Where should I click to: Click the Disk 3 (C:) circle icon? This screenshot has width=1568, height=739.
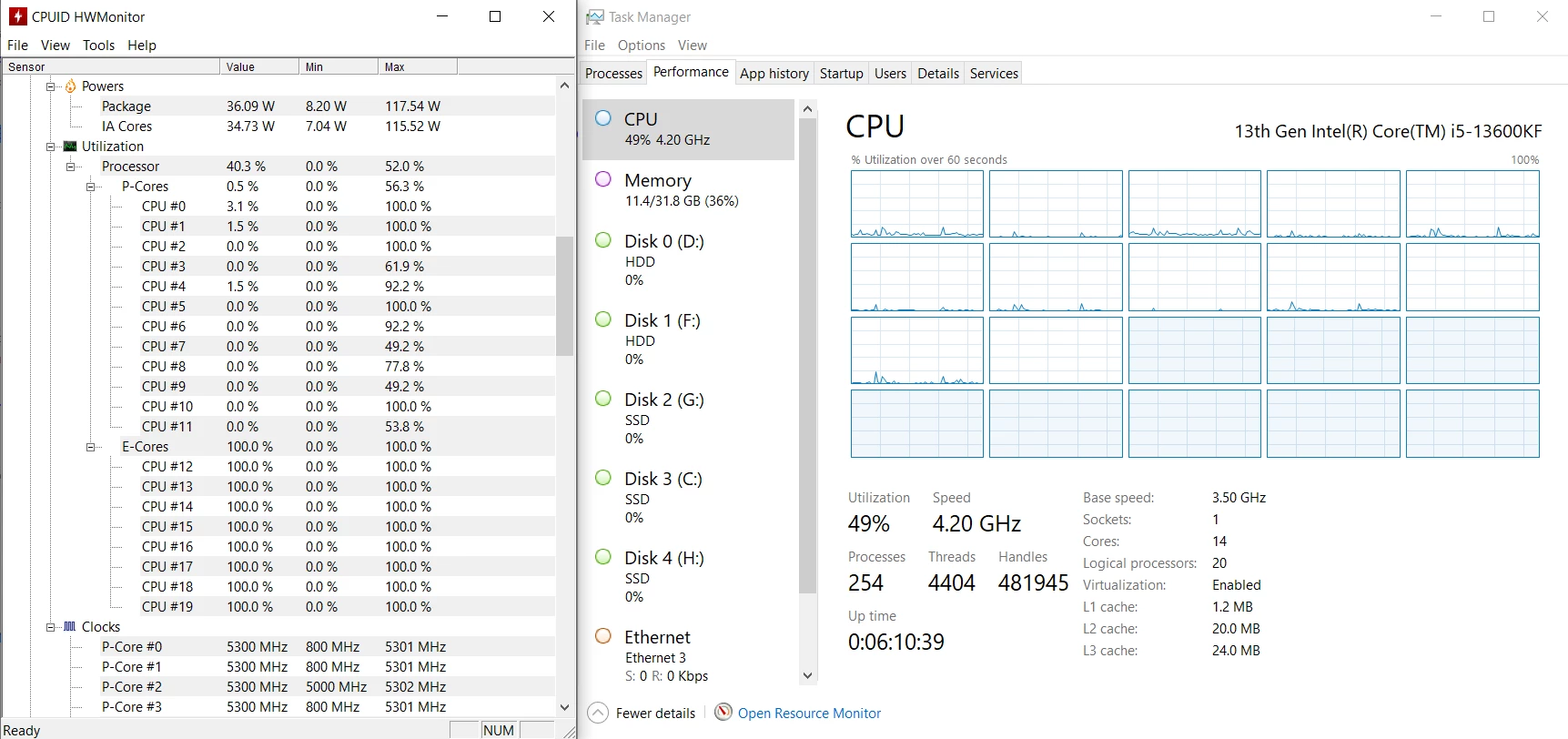point(603,477)
